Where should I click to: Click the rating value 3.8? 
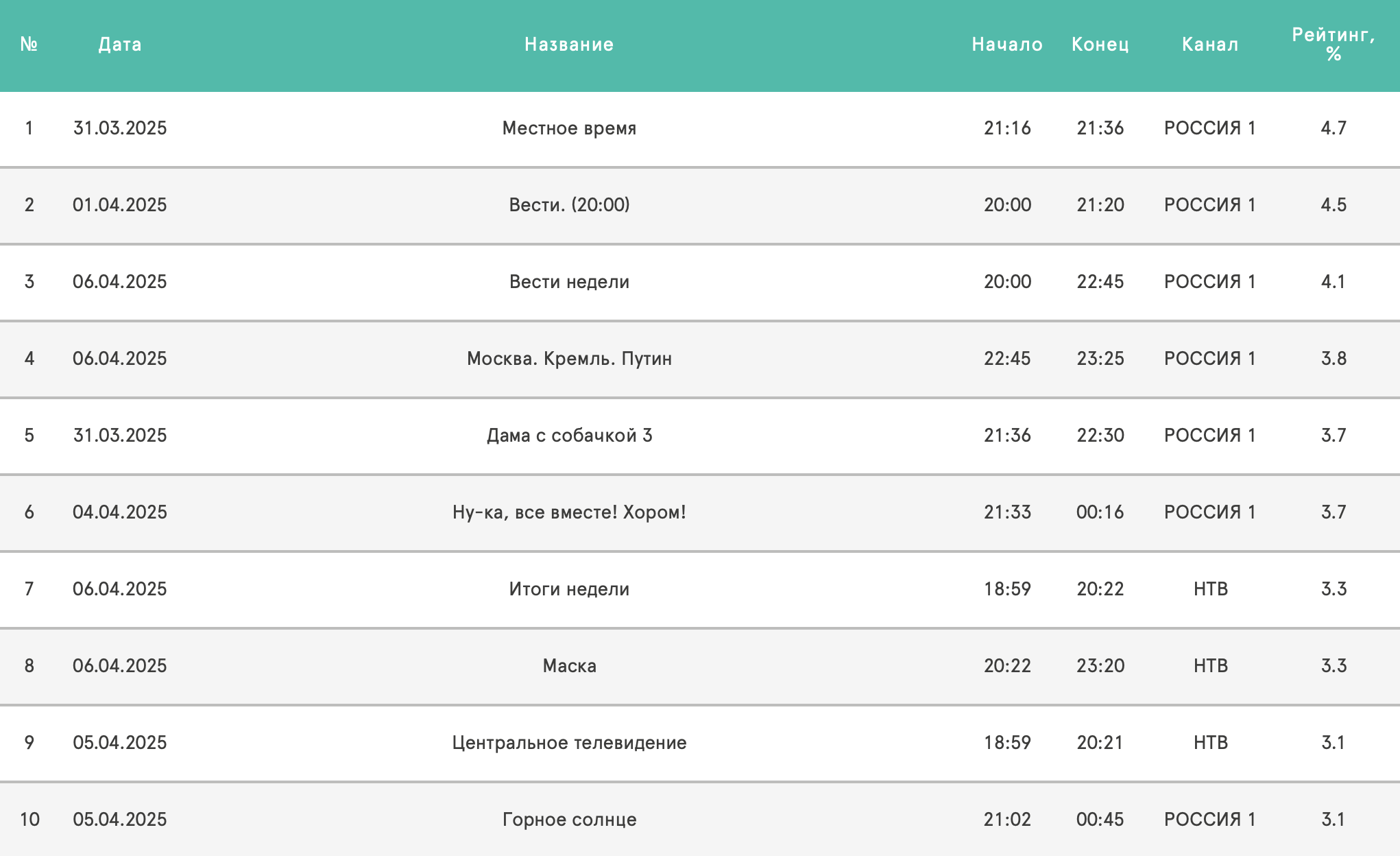point(1333,359)
